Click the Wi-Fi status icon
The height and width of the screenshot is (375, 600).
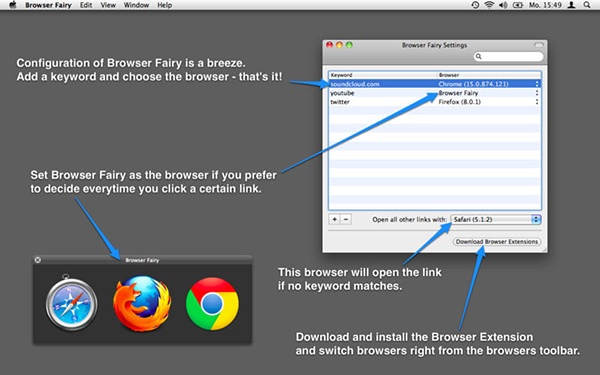(489, 5)
